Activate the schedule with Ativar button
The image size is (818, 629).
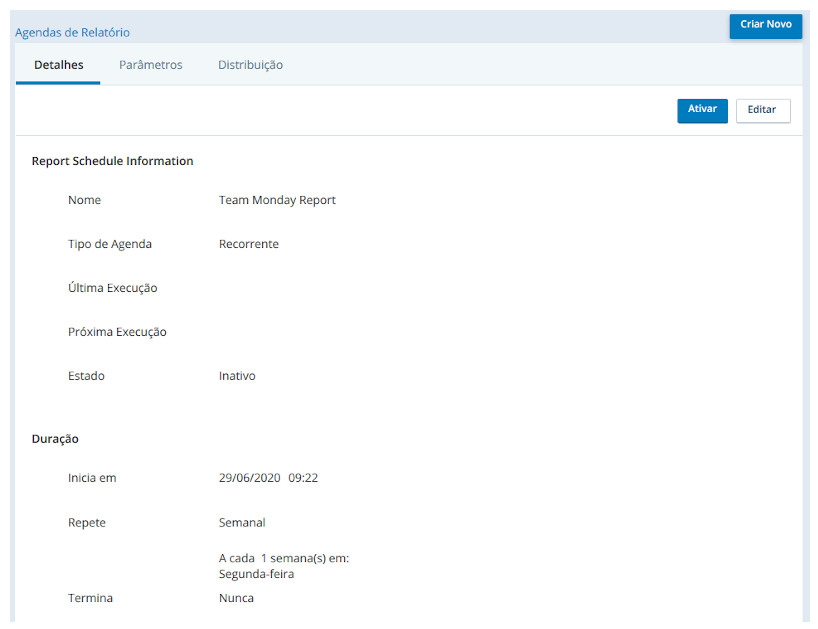[x=702, y=110]
